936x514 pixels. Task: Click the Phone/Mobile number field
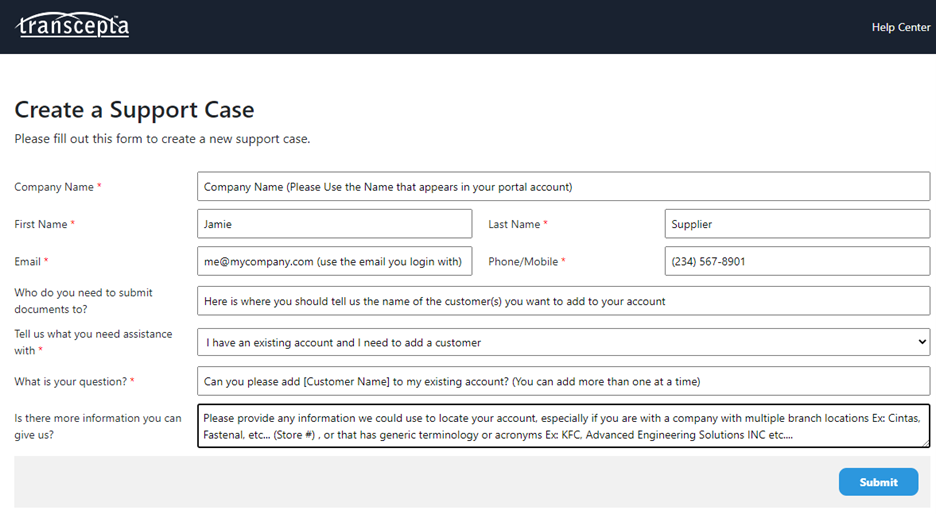pos(796,261)
